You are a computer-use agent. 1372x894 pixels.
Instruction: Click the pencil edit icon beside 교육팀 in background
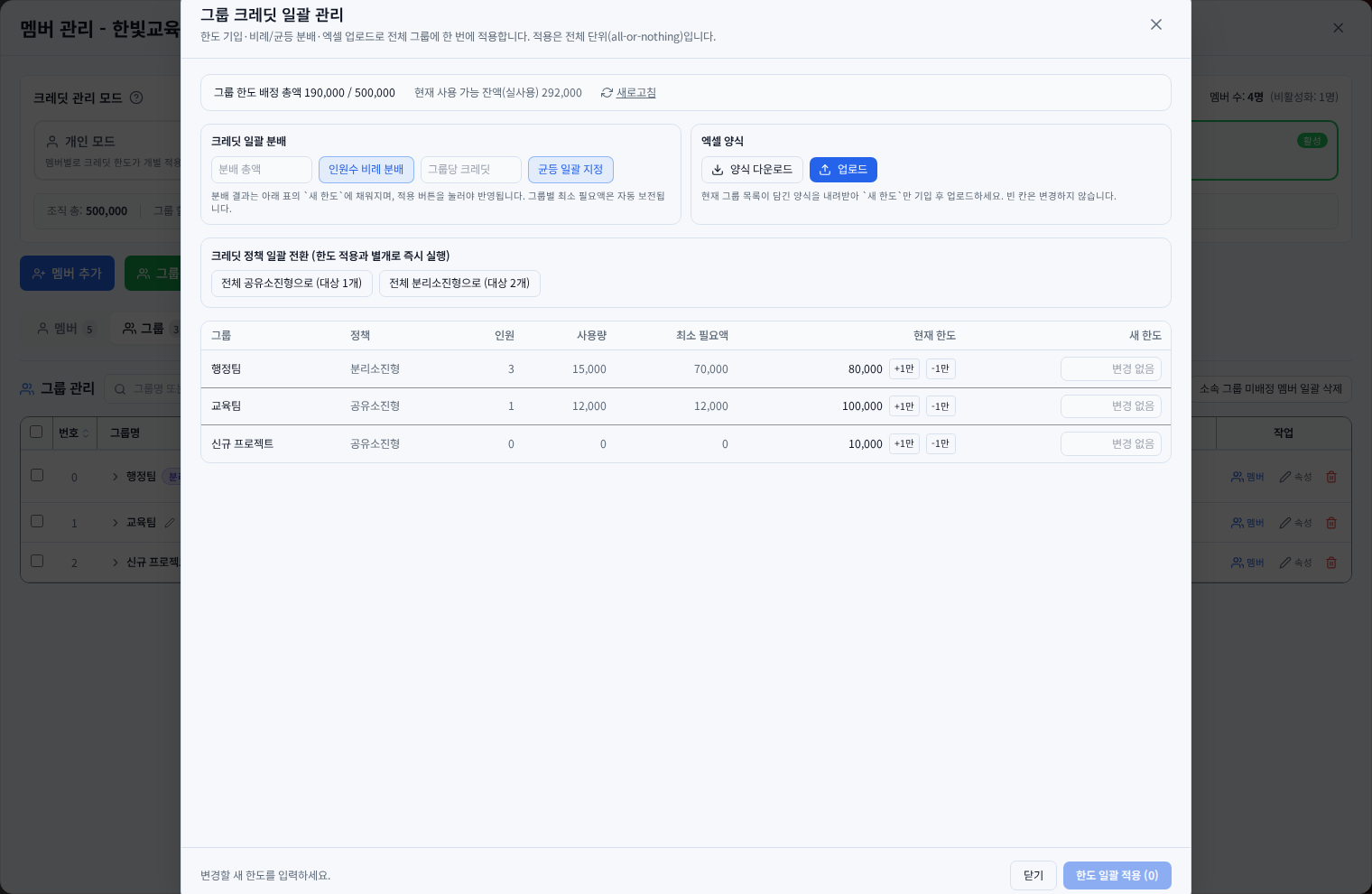click(170, 523)
